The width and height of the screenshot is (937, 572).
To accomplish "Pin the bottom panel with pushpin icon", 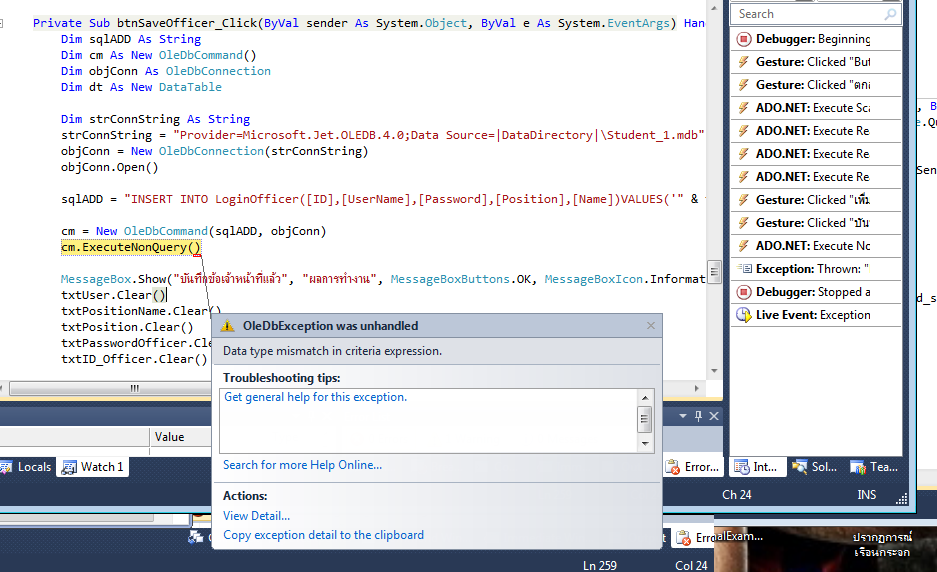I will pyautogui.click(x=699, y=415).
